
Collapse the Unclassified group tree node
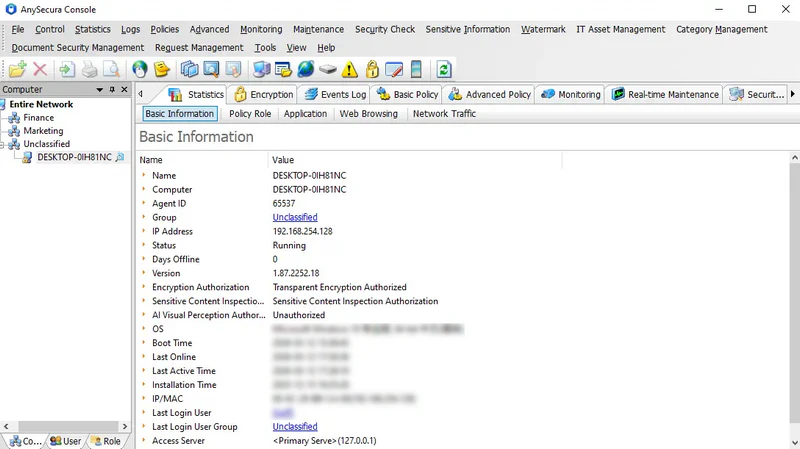[x=2, y=144]
